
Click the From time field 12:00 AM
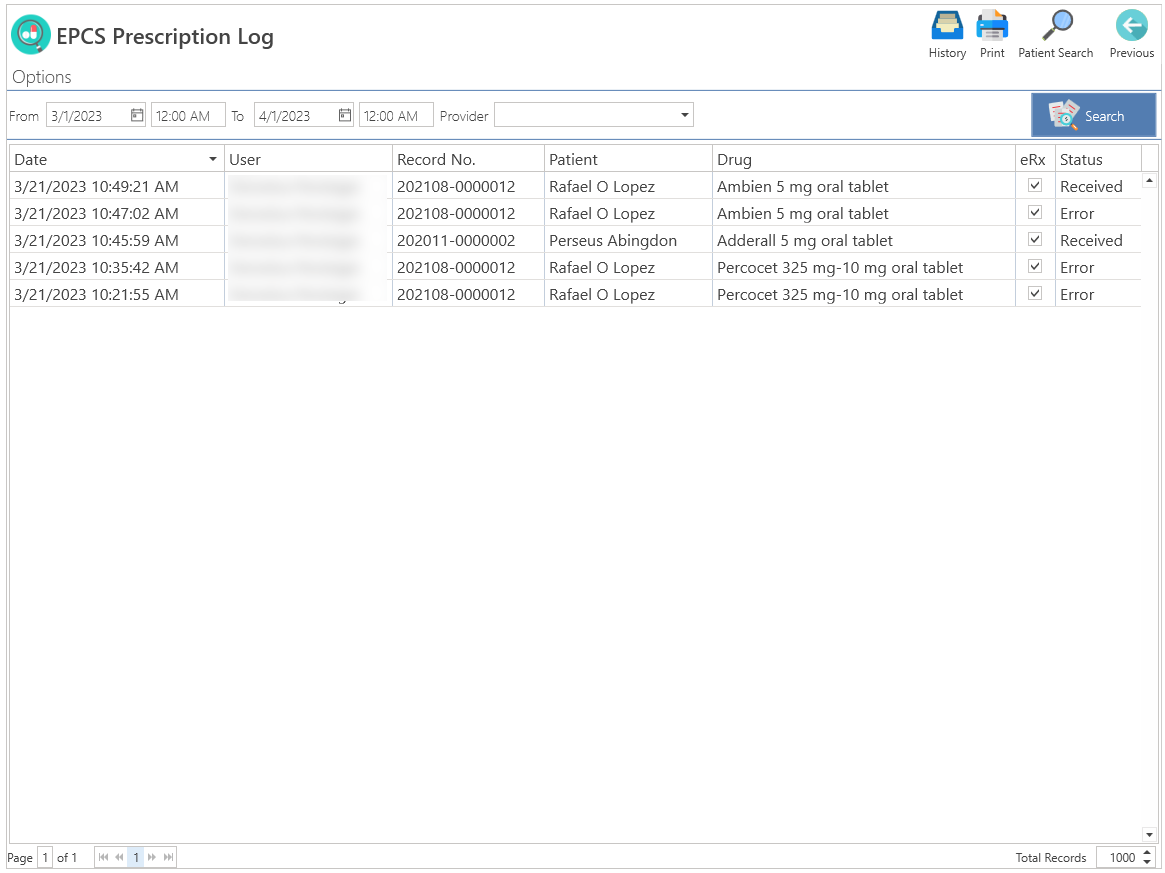tap(188, 116)
